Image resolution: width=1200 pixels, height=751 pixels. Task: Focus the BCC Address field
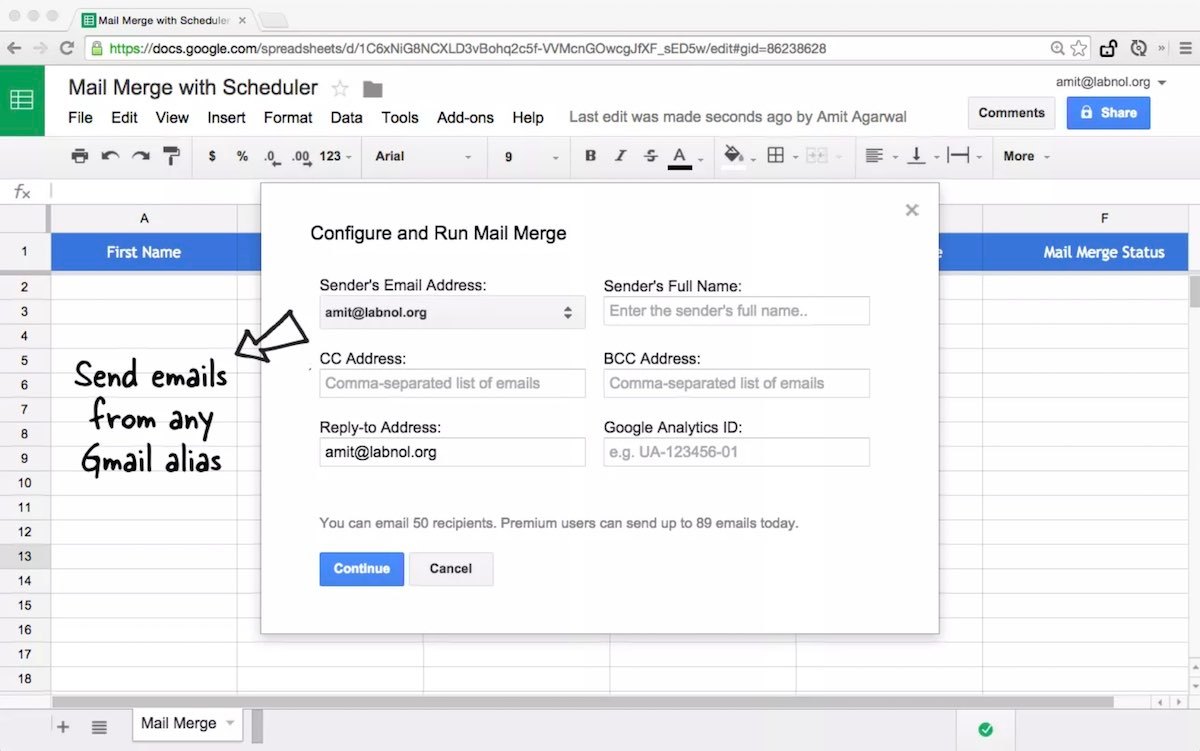point(737,383)
